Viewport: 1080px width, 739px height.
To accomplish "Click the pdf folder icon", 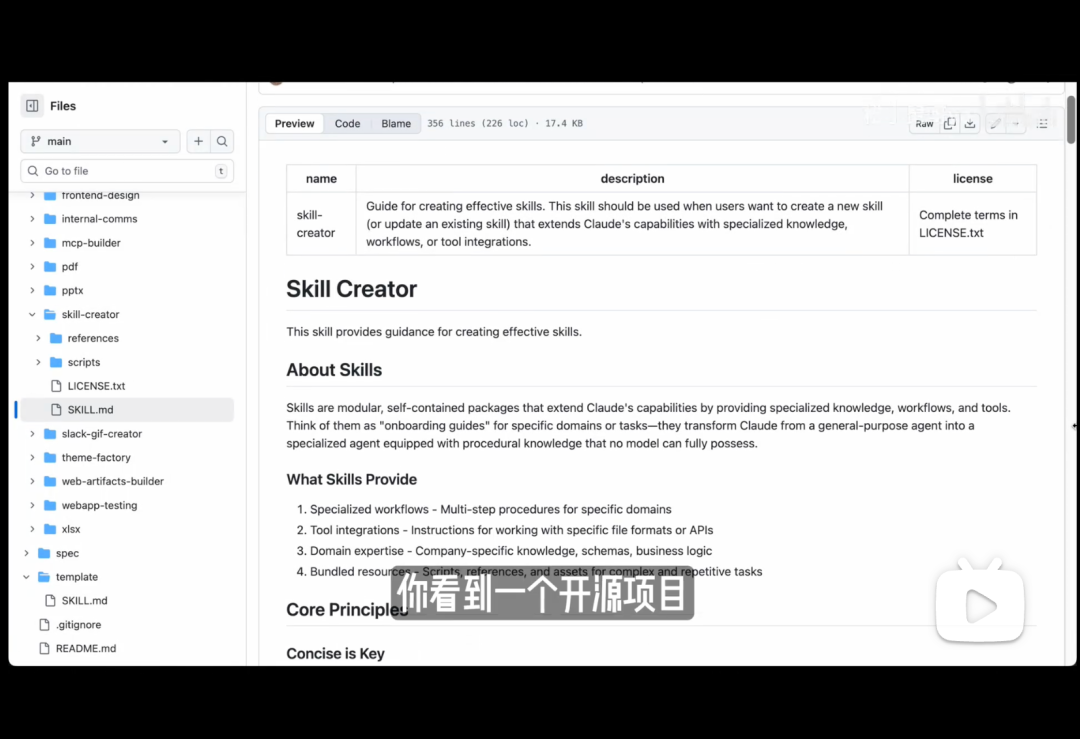I will [50, 267].
